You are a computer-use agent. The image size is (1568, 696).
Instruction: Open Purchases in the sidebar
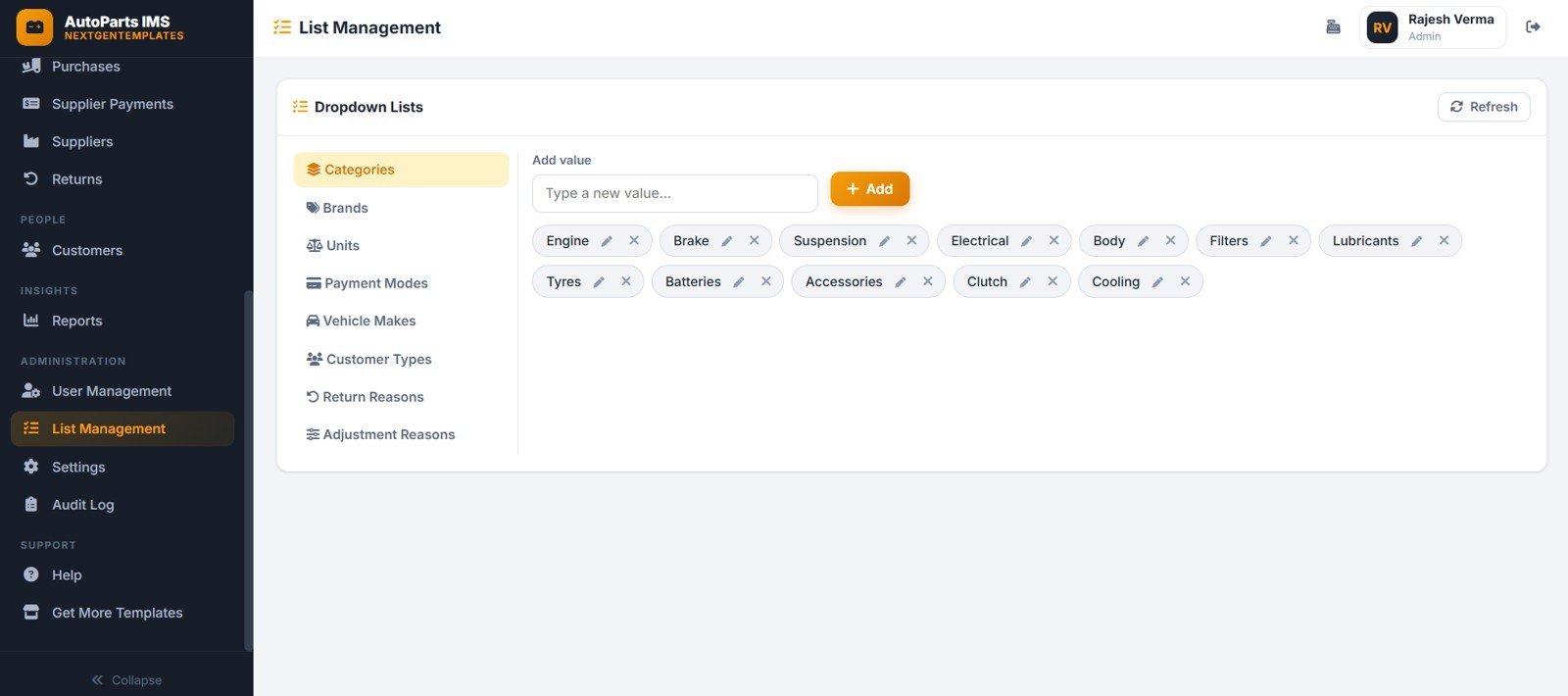pos(122,67)
